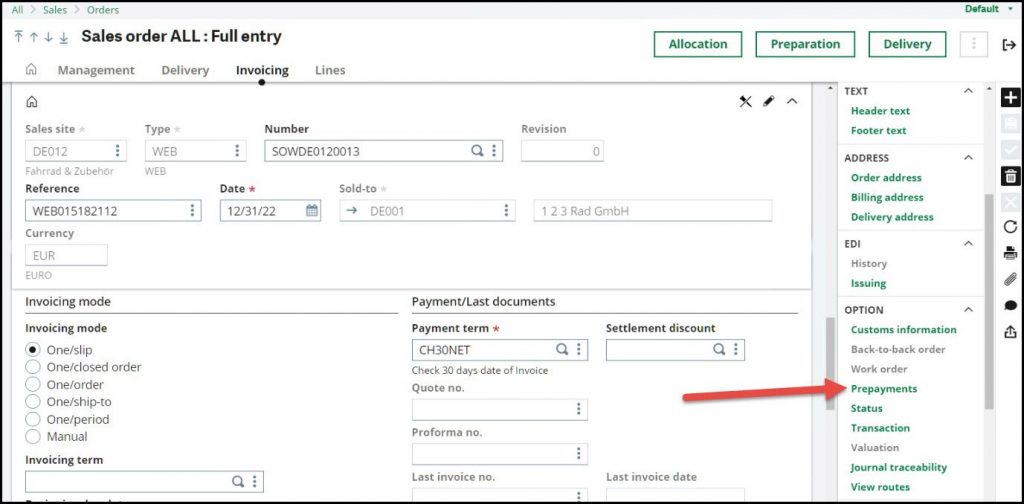Open Sold-to field actions dots
Image resolution: width=1024 pixels, height=504 pixels.
[506, 210]
